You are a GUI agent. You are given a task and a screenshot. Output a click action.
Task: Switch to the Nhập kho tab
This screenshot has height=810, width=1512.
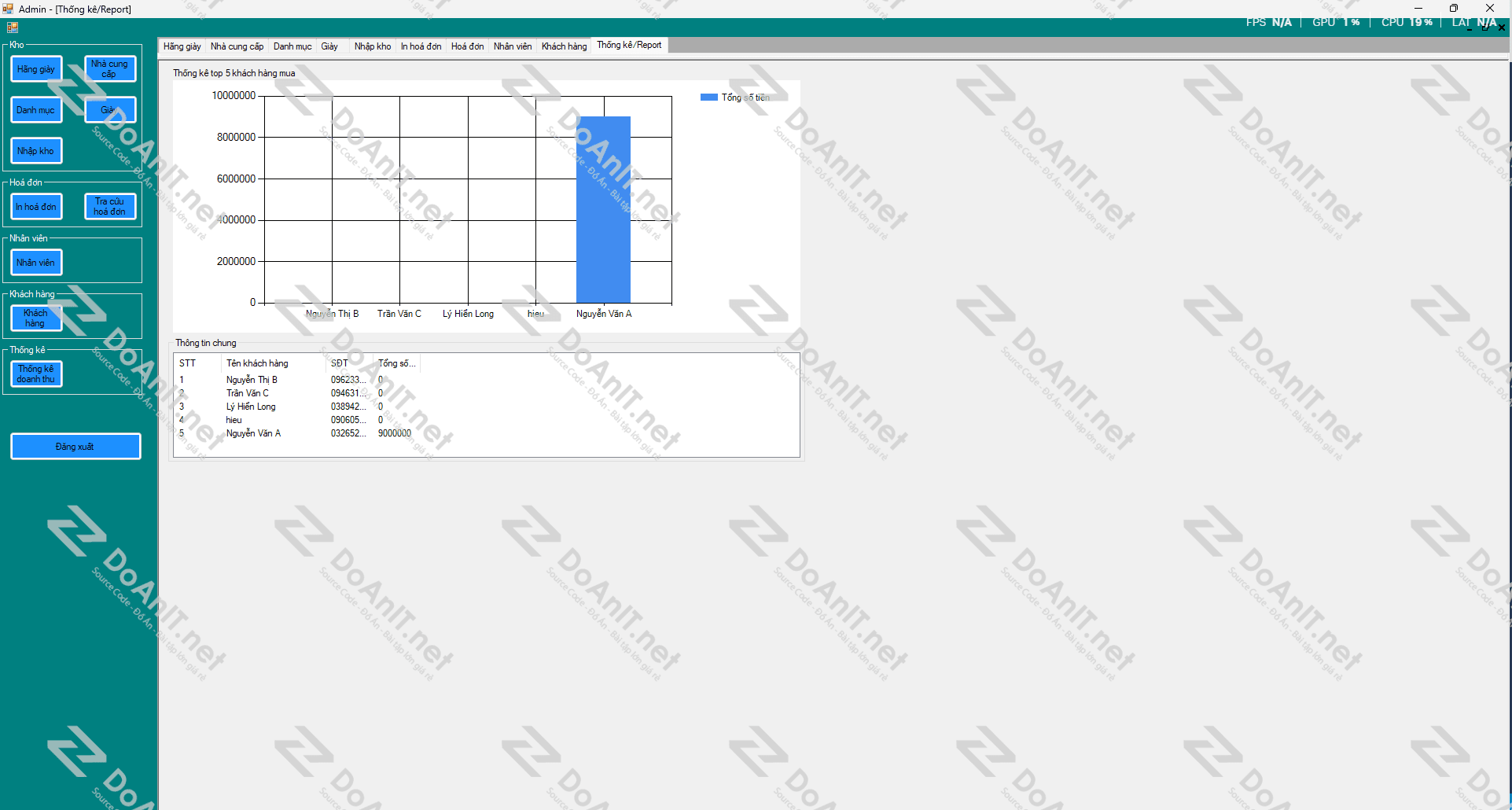coord(373,46)
